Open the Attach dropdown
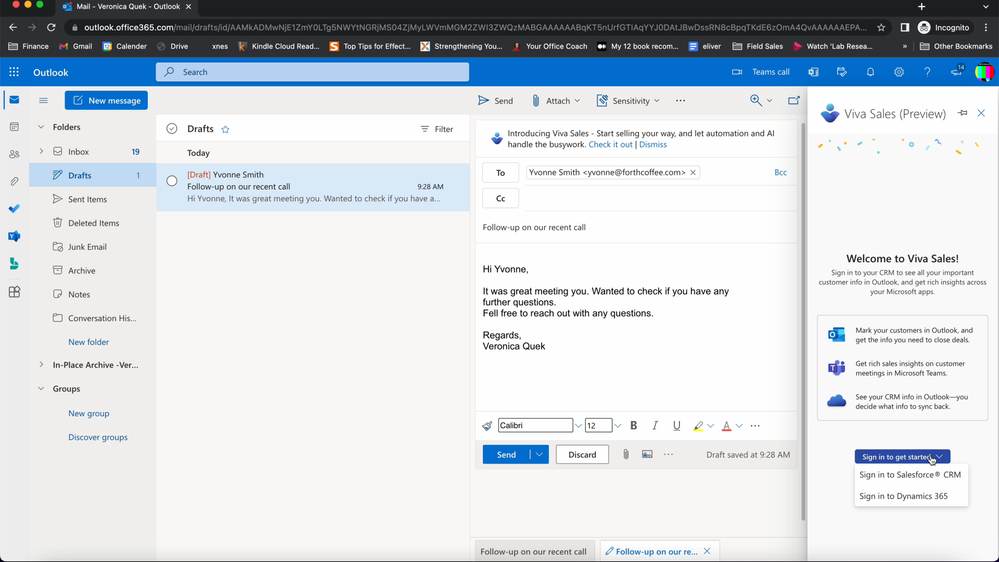Viewport: 999px width, 562px height. [577, 101]
